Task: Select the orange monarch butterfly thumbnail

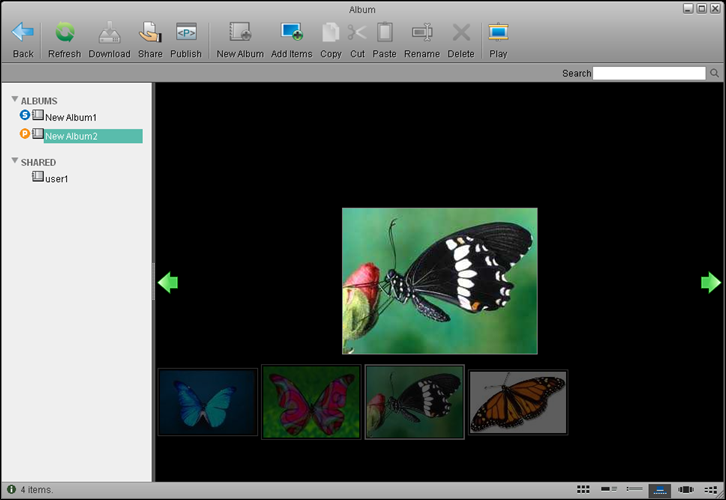Action: (x=518, y=402)
